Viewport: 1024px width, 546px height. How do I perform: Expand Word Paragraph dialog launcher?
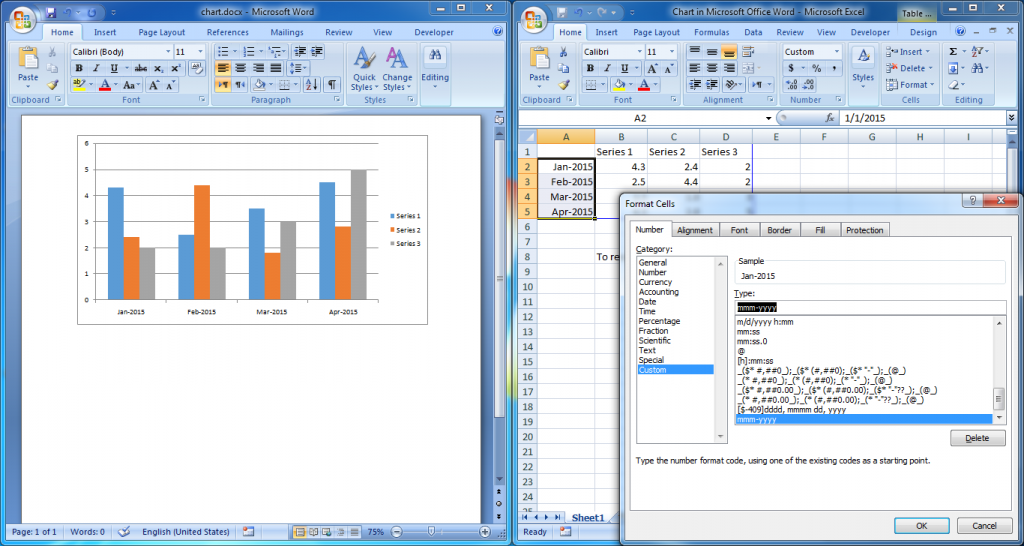coord(337,100)
